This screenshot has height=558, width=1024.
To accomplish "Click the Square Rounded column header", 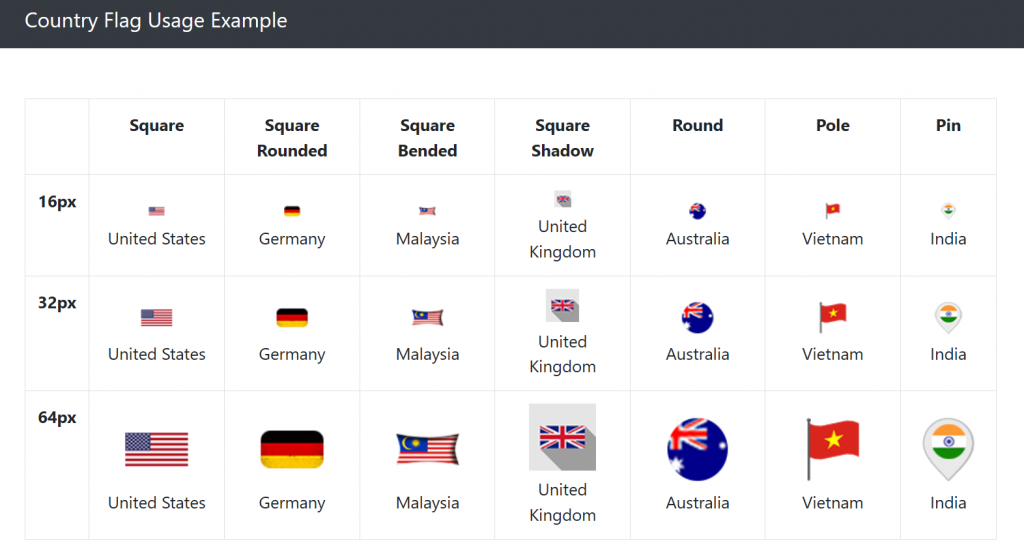I will [x=292, y=138].
